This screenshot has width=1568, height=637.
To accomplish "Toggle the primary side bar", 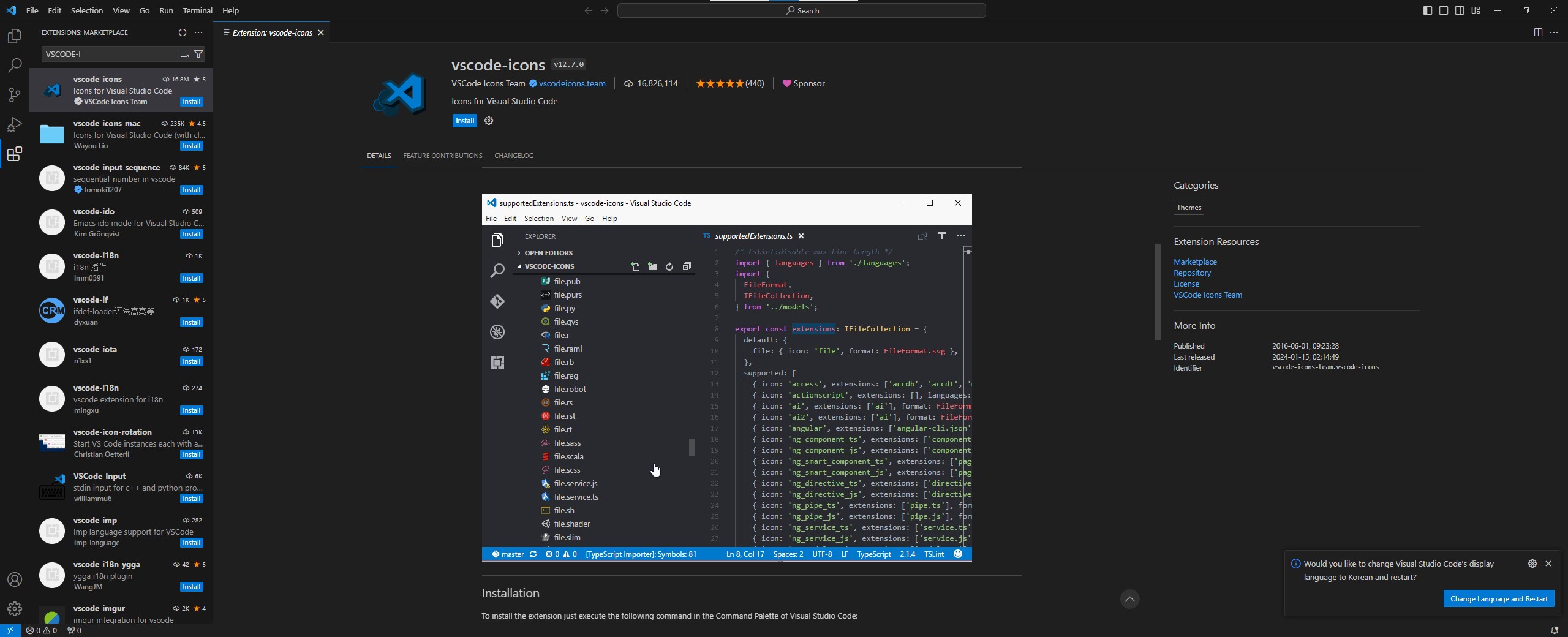I will (x=1427, y=10).
